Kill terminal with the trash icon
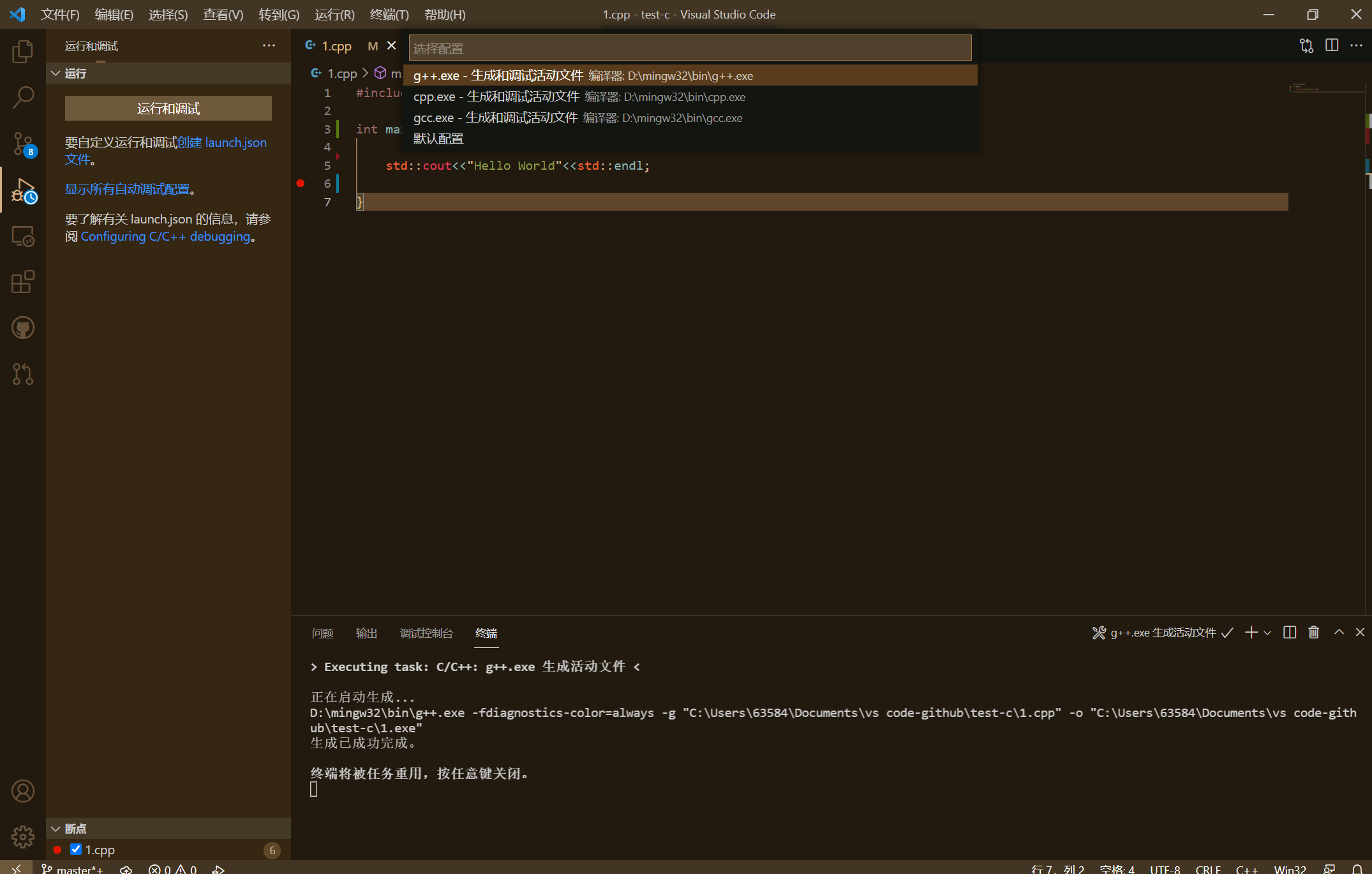 1313,633
